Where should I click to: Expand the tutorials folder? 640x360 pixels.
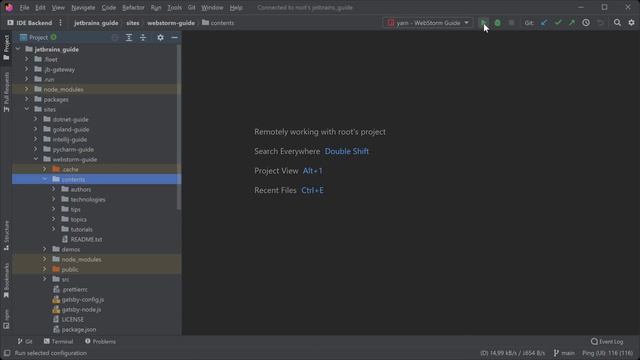[x=54, y=229]
